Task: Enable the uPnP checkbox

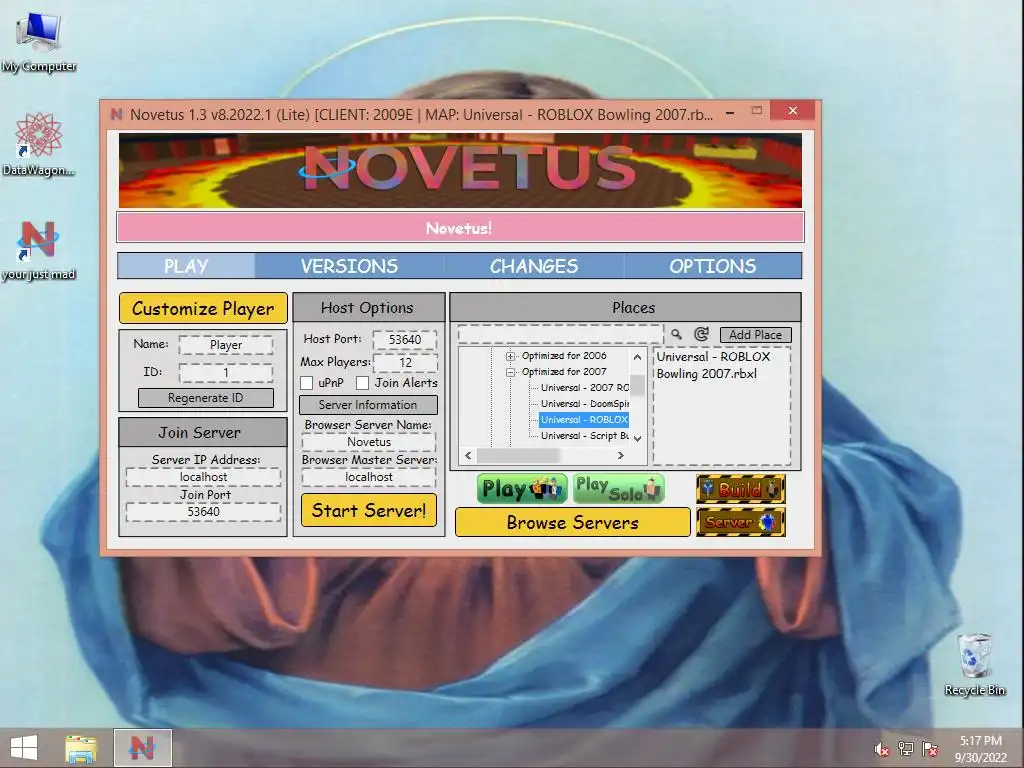Action: 306,383
